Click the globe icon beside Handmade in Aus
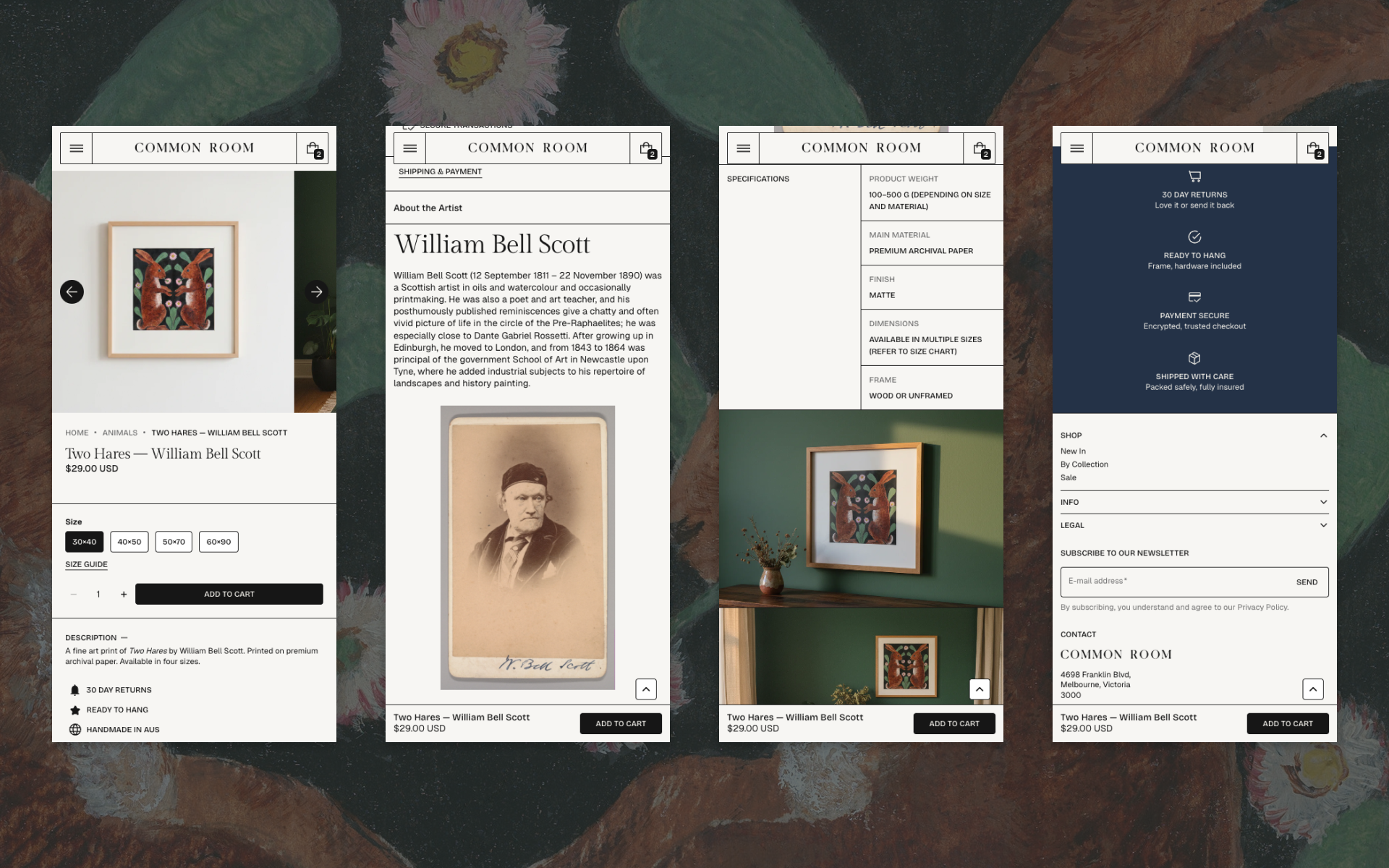The height and width of the screenshot is (868, 1389). point(75,729)
